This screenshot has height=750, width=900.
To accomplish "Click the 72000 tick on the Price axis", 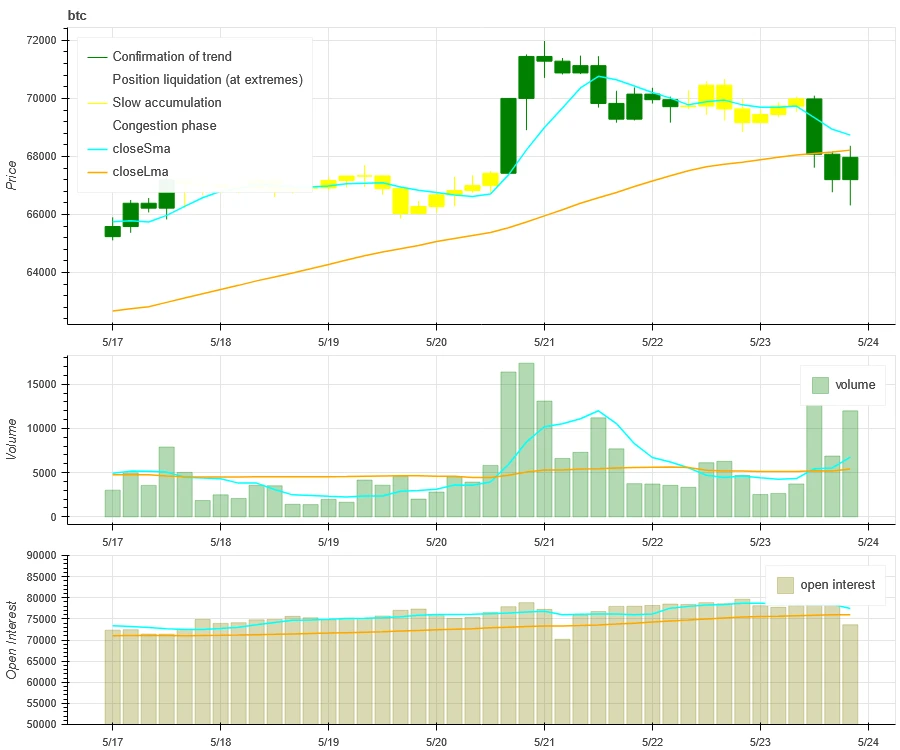I will tap(41, 40).
